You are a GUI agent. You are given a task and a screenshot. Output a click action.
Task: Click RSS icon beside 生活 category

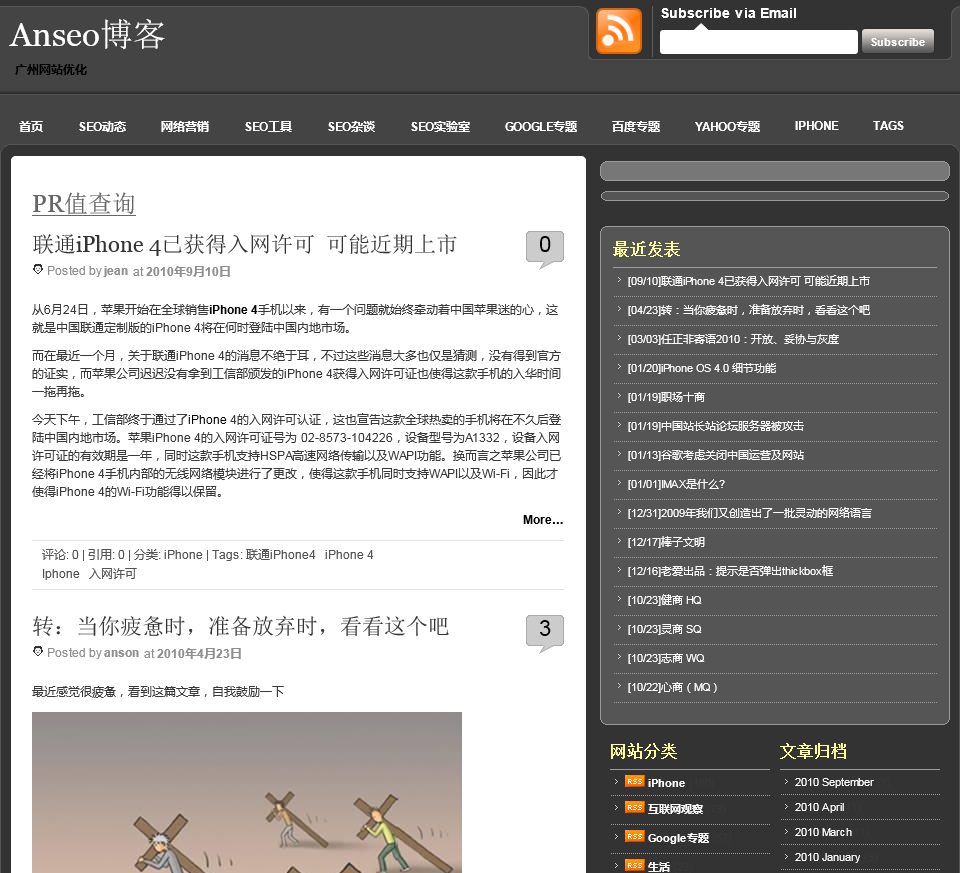[x=634, y=865]
